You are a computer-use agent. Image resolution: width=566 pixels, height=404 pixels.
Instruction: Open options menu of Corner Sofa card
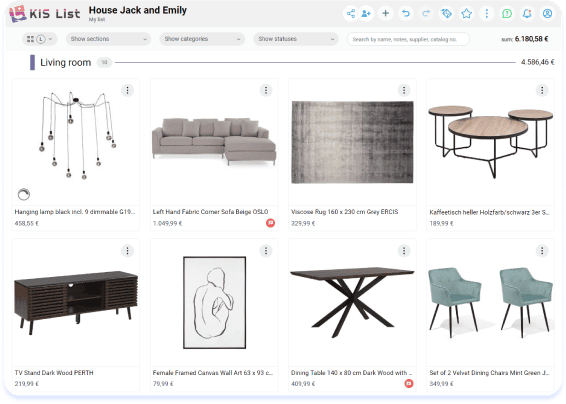coord(266,90)
